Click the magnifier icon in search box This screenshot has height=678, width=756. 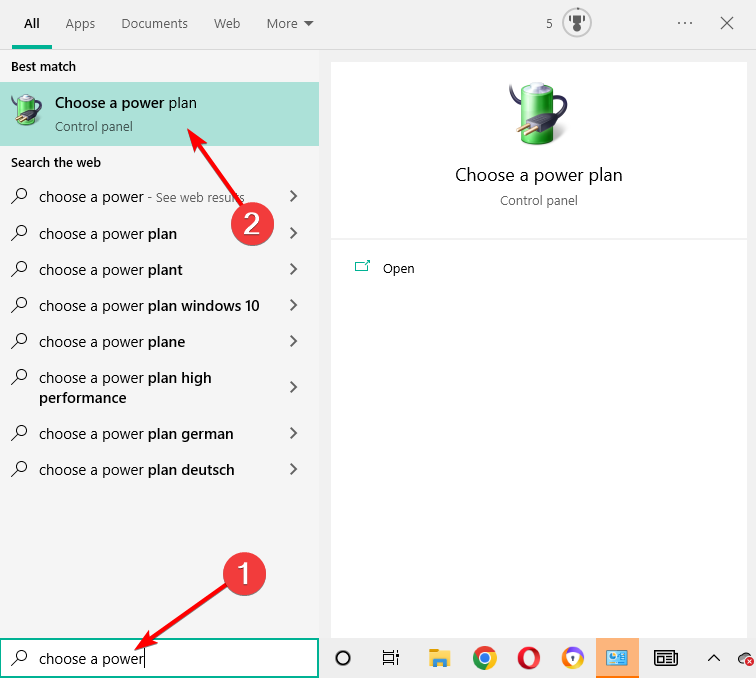20,658
